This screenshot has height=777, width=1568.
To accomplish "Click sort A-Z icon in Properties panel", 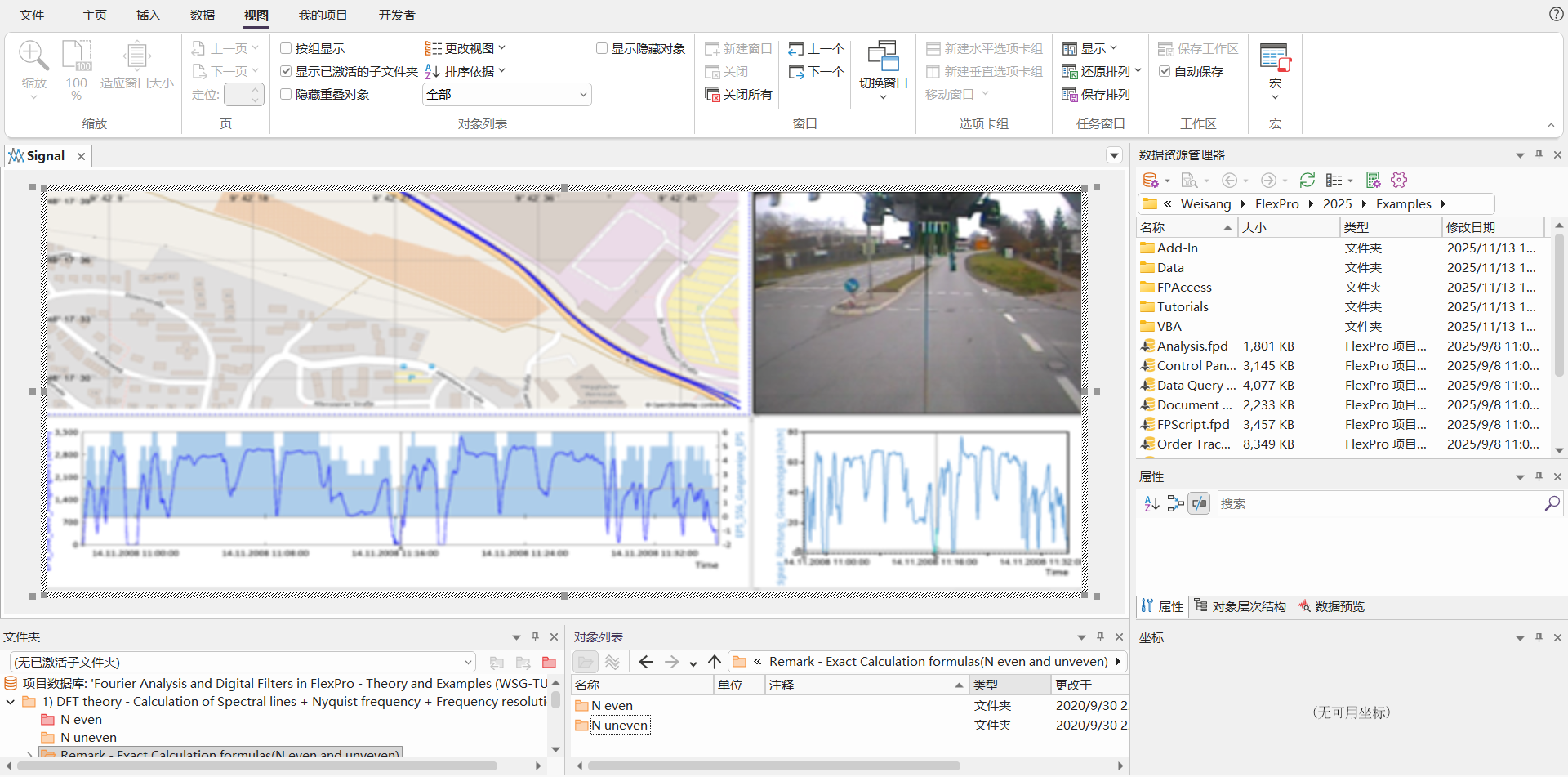I will pos(1151,503).
